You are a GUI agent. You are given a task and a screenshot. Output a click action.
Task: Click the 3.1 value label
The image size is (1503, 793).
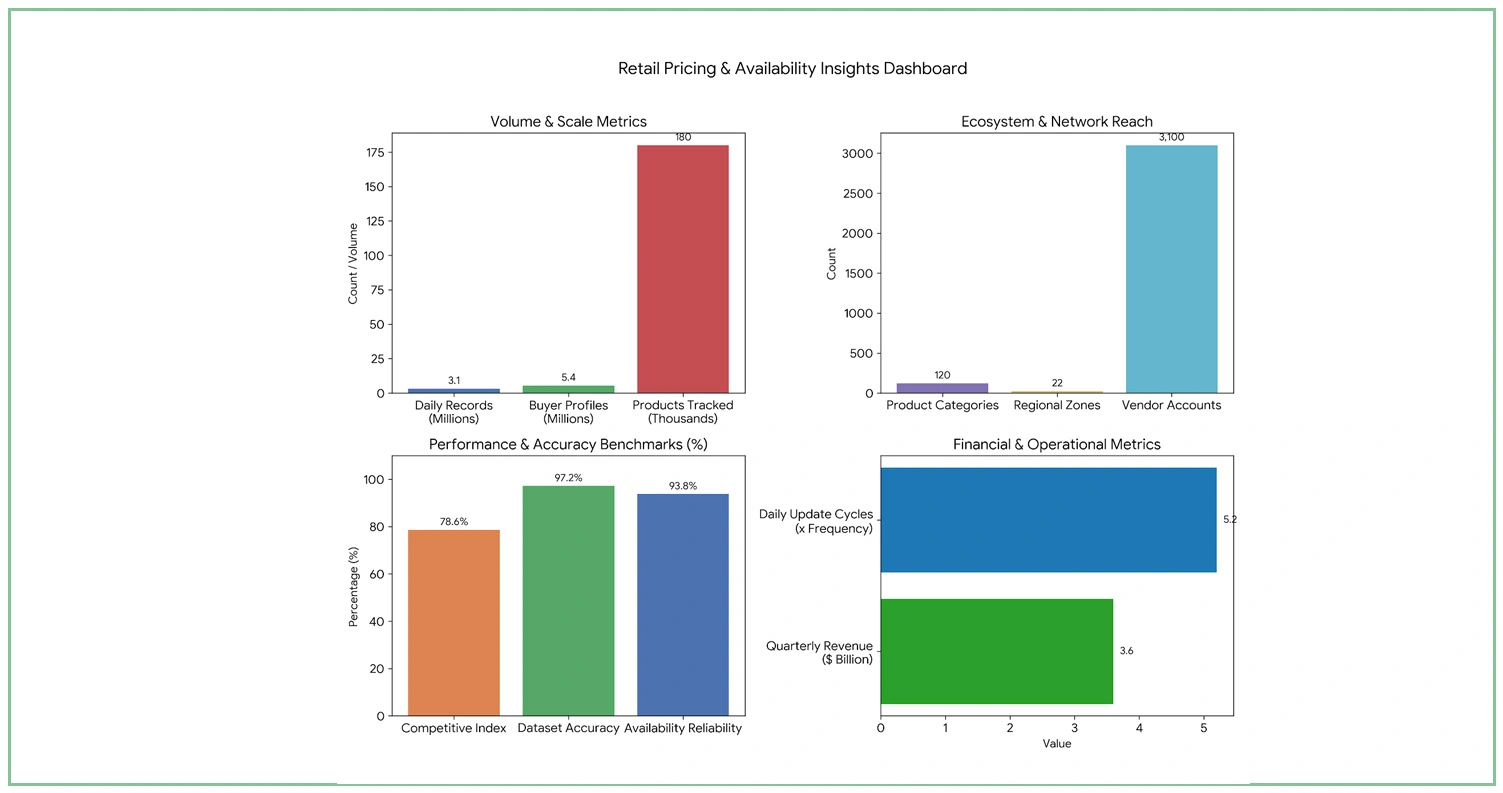click(454, 380)
